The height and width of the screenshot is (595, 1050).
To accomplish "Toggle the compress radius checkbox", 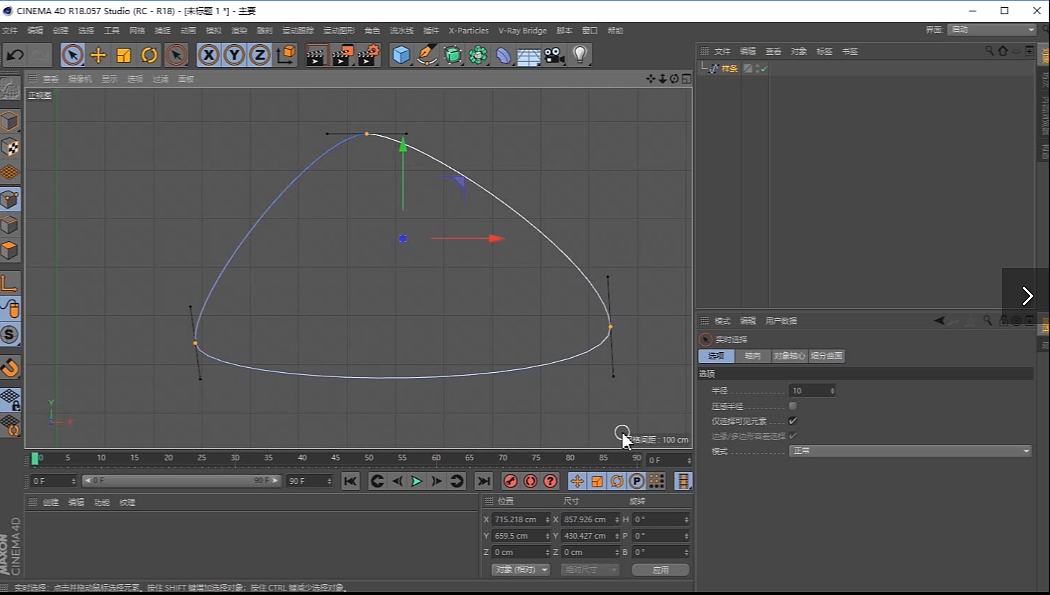I will (793, 406).
